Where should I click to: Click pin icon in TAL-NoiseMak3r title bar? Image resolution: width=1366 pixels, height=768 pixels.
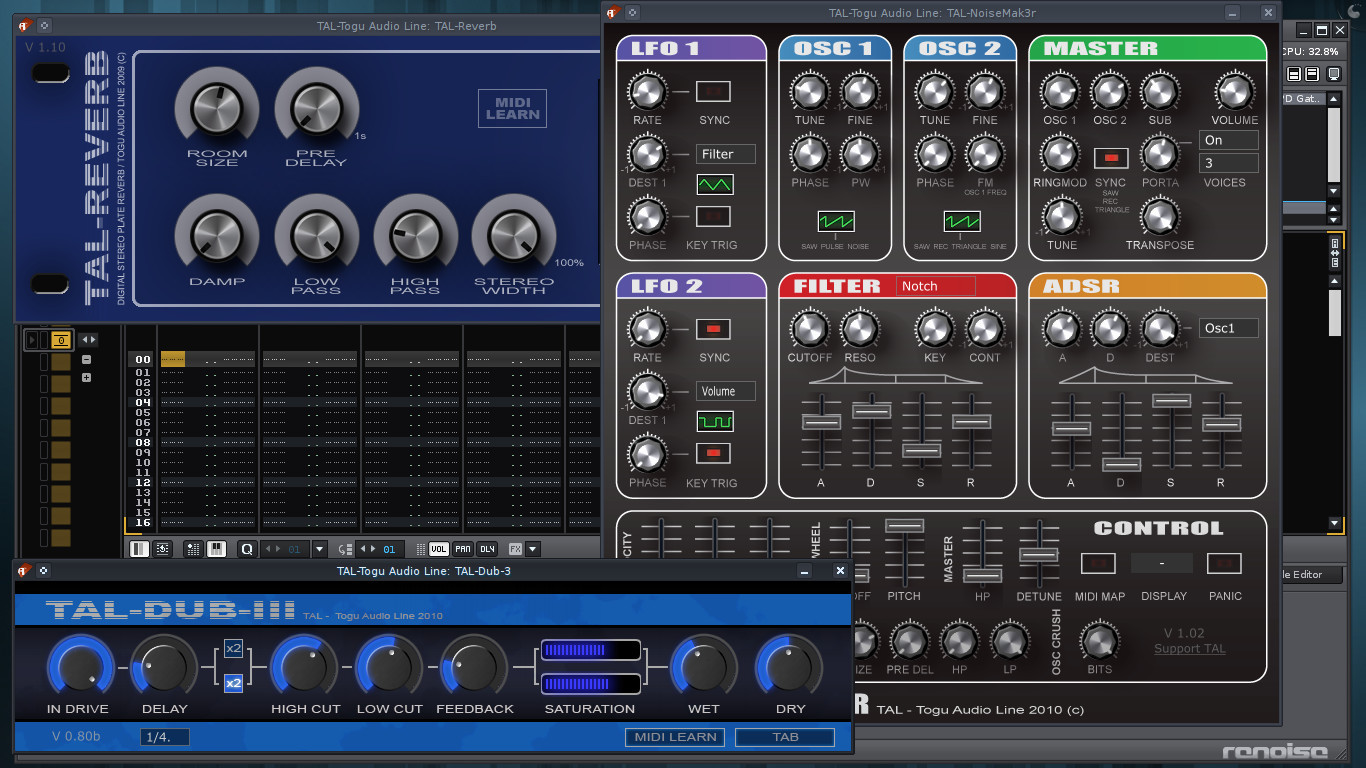pos(634,13)
